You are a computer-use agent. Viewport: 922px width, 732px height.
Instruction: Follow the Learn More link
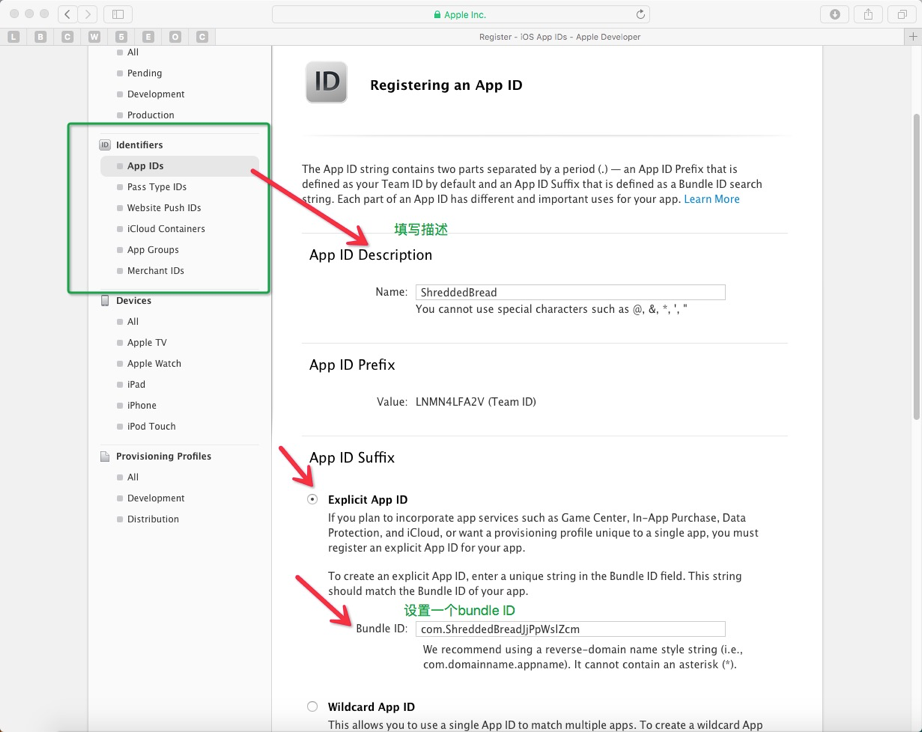tap(711, 199)
